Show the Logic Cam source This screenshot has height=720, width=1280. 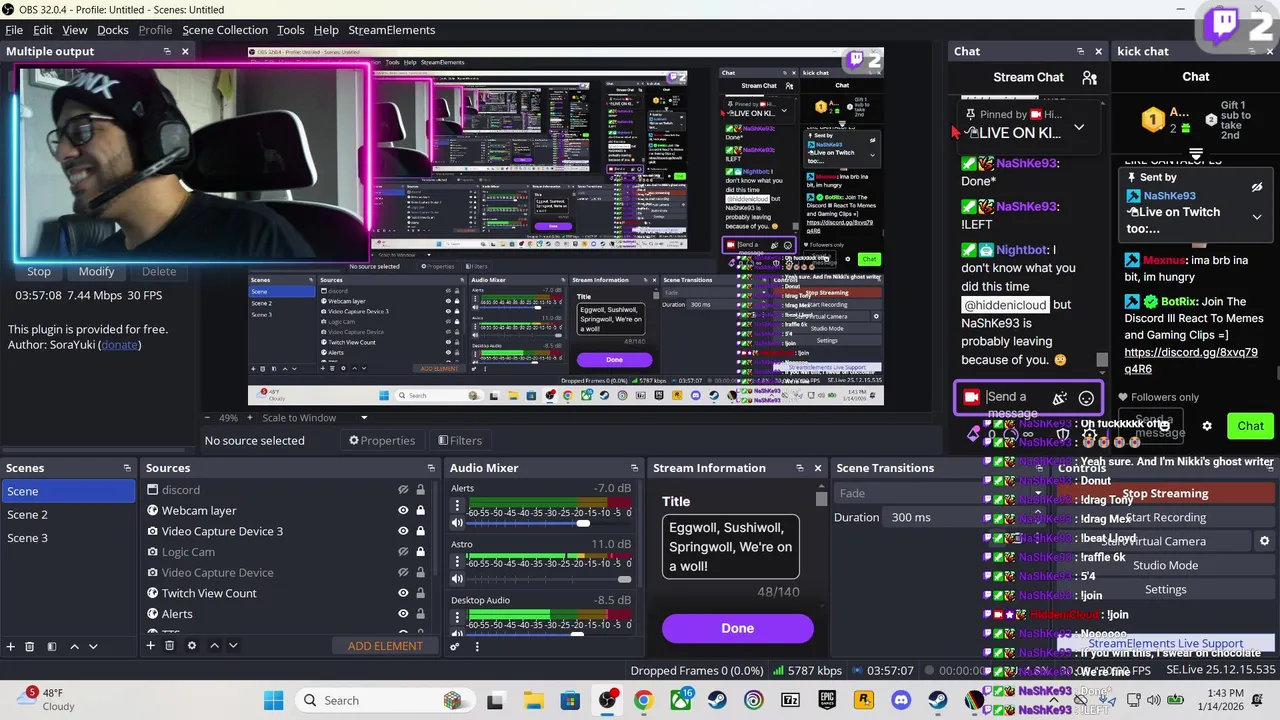[403, 552]
